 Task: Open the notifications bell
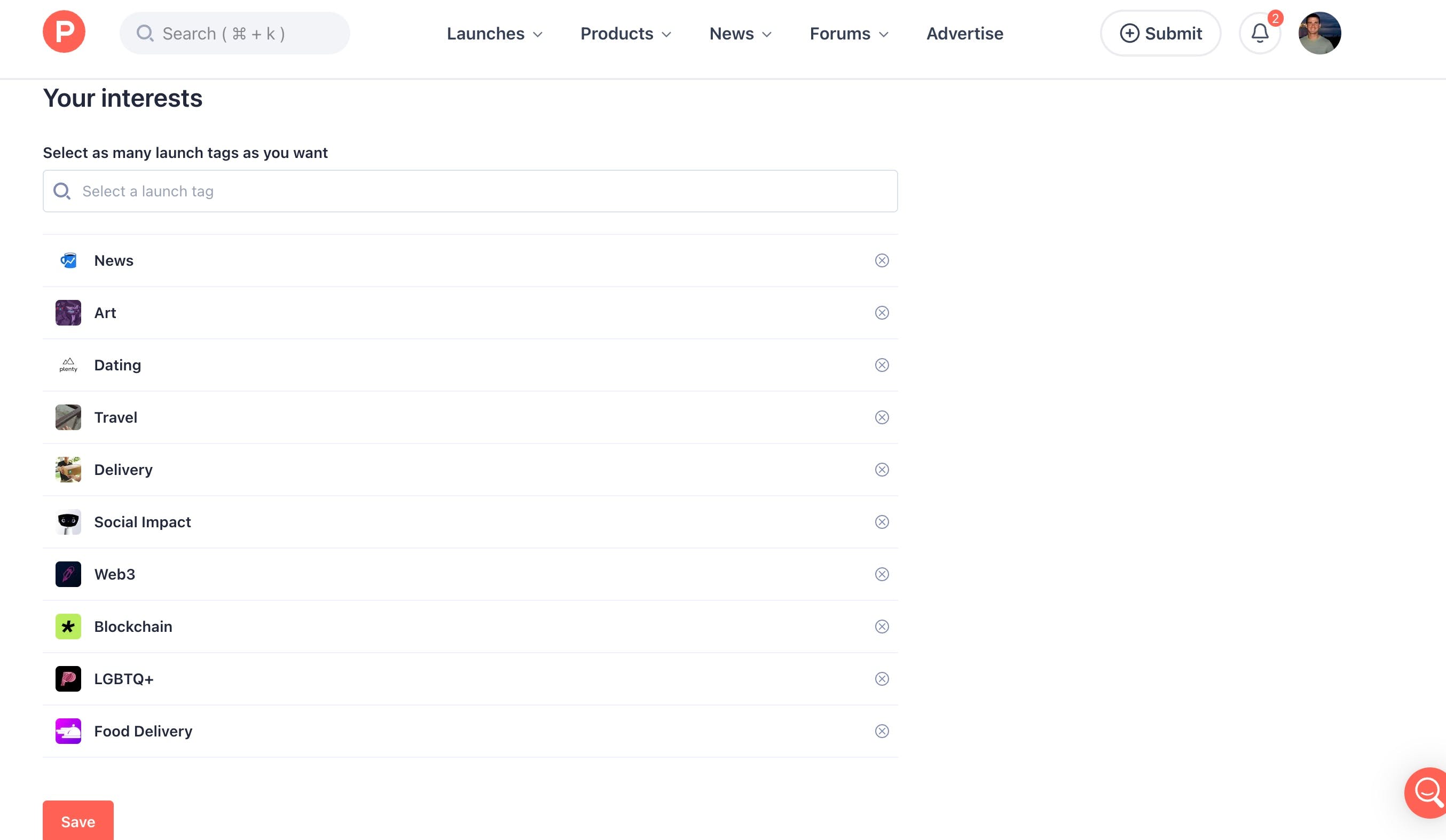click(x=1260, y=33)
